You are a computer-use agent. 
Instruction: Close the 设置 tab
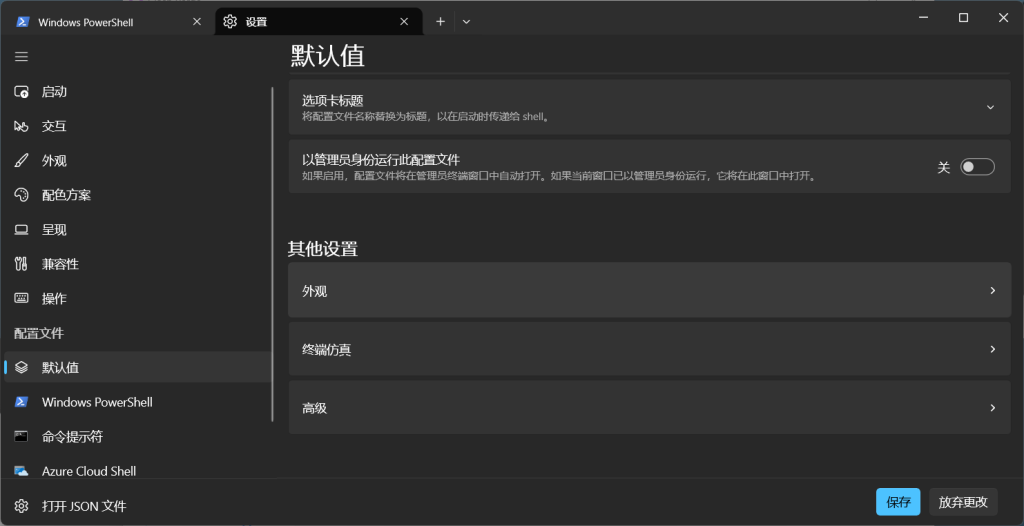(404, 22)
